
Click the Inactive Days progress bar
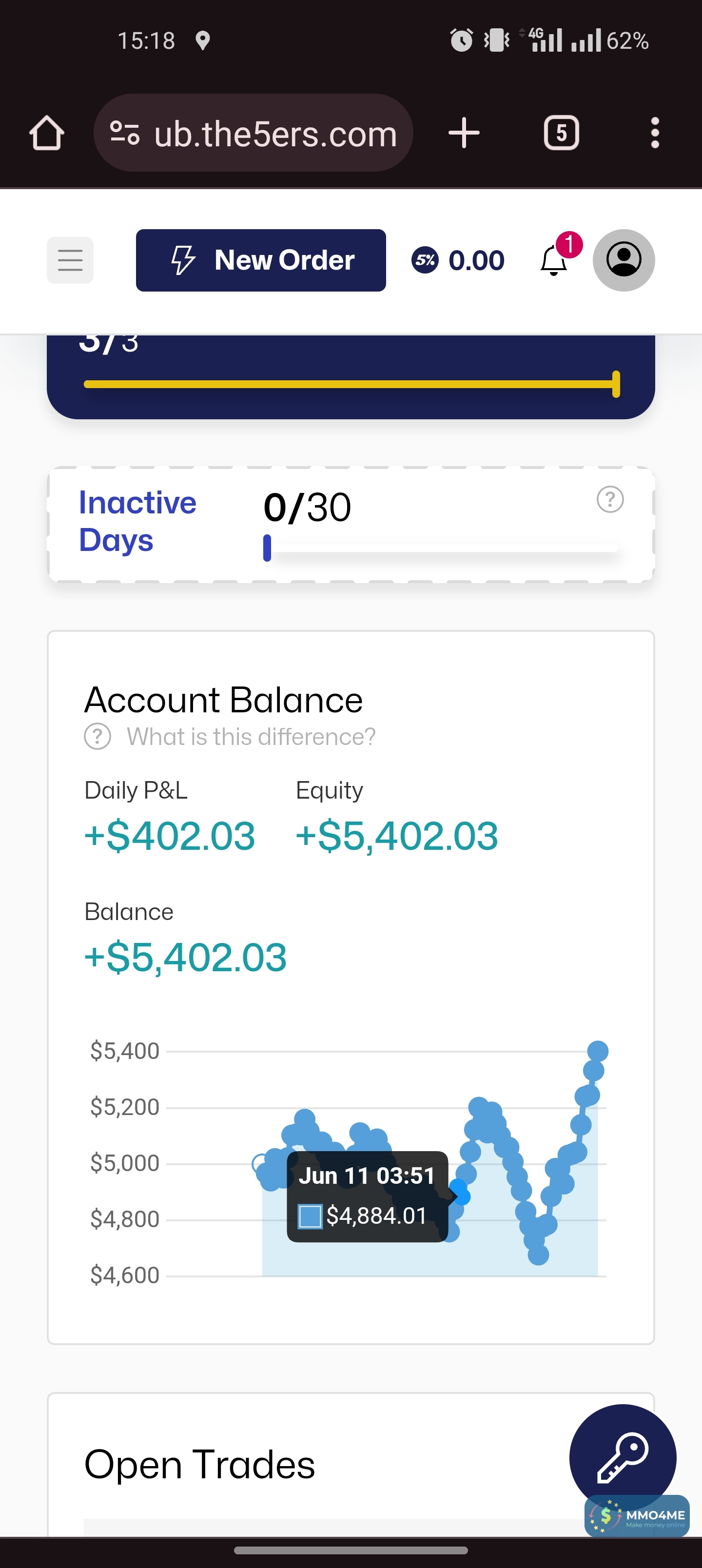[x=441, y=549]
